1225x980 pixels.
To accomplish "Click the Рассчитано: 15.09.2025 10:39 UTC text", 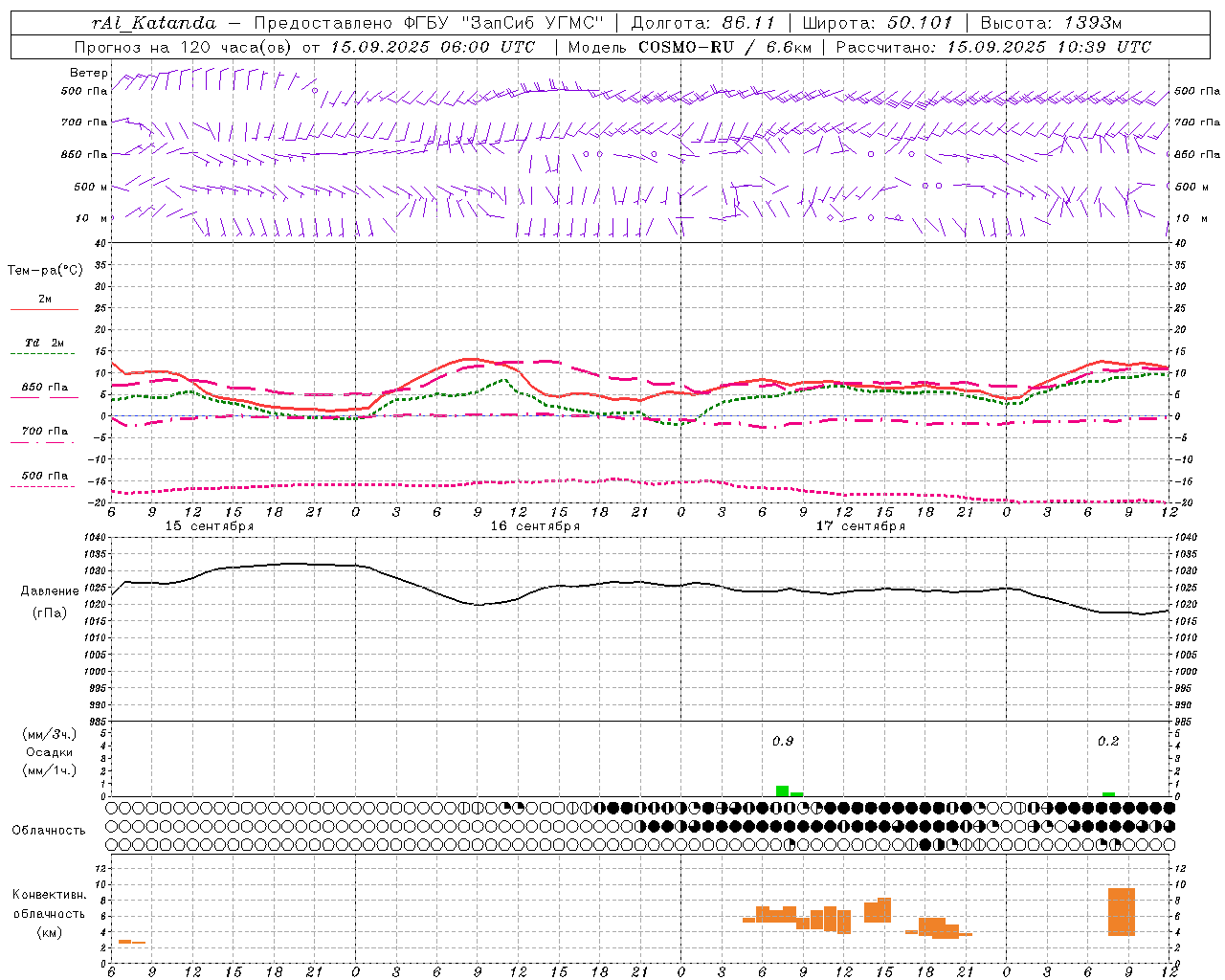I will point(993,47).
